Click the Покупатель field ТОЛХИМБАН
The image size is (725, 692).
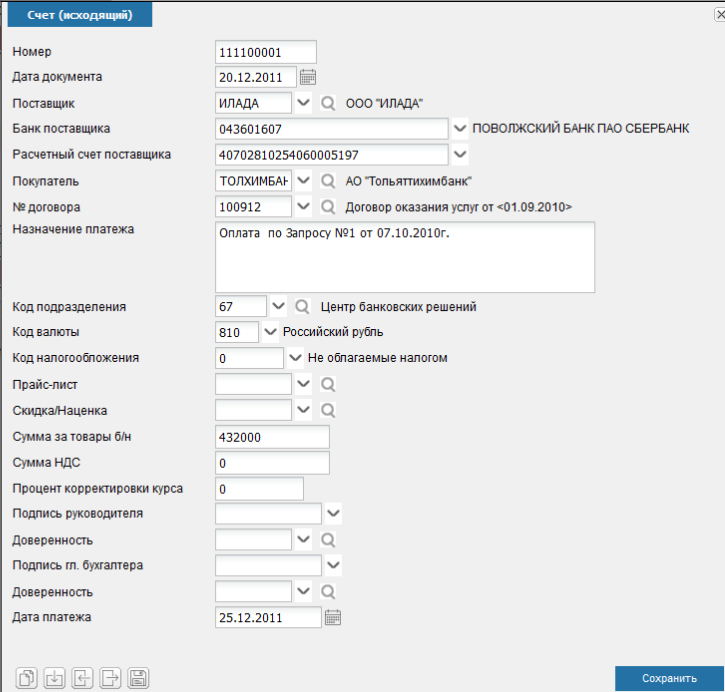pos(253,181)
